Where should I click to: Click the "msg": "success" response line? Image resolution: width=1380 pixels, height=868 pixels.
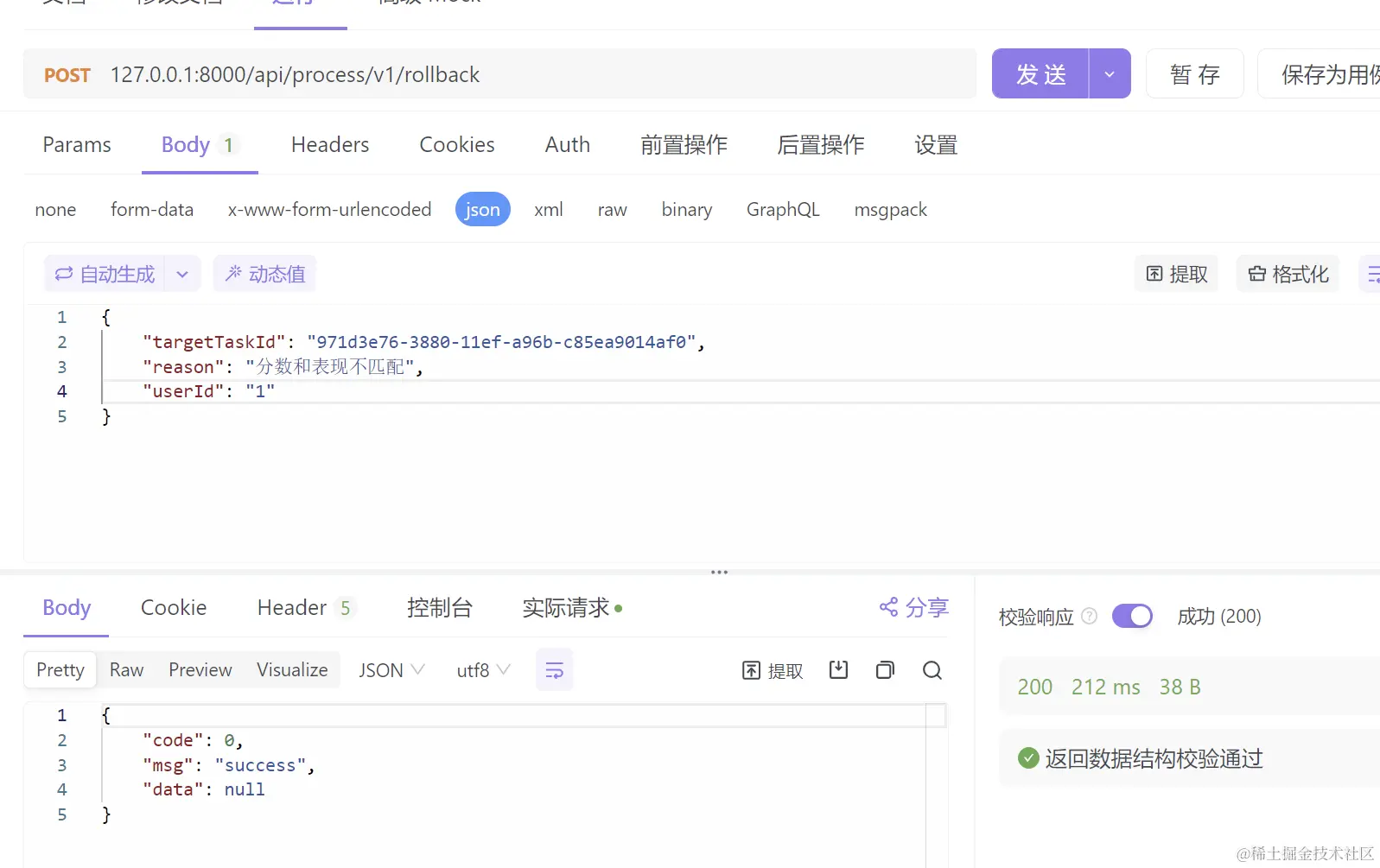(x=228, y=765)
